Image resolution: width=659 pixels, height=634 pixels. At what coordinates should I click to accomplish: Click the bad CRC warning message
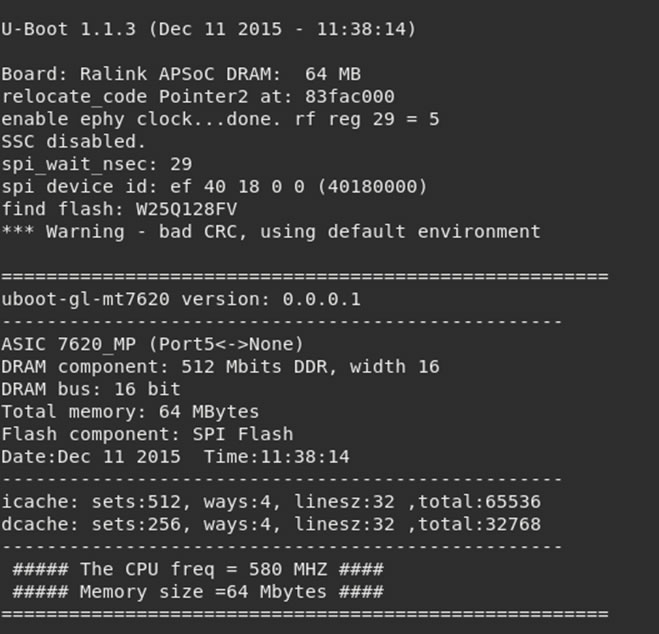pyautogui.click(x=271, y=232)
